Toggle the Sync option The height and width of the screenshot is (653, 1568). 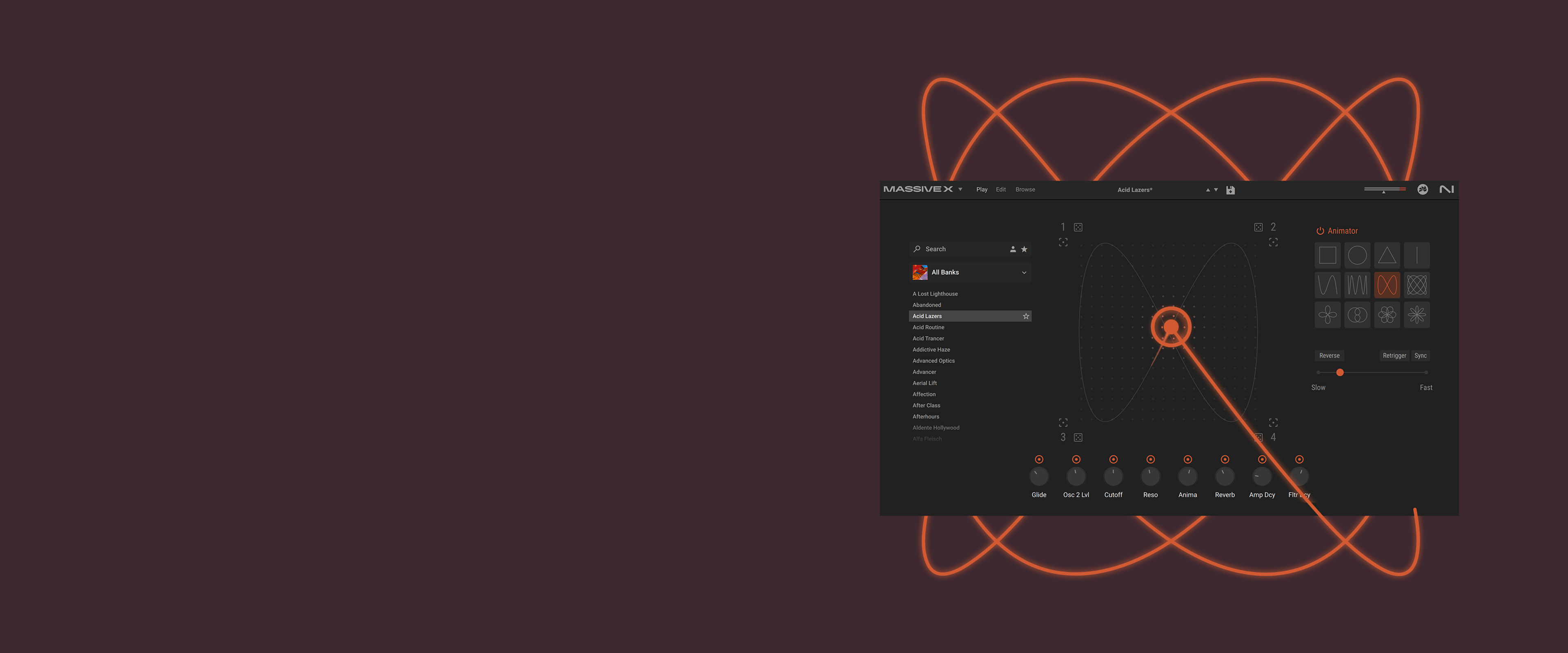point(1420,356)
